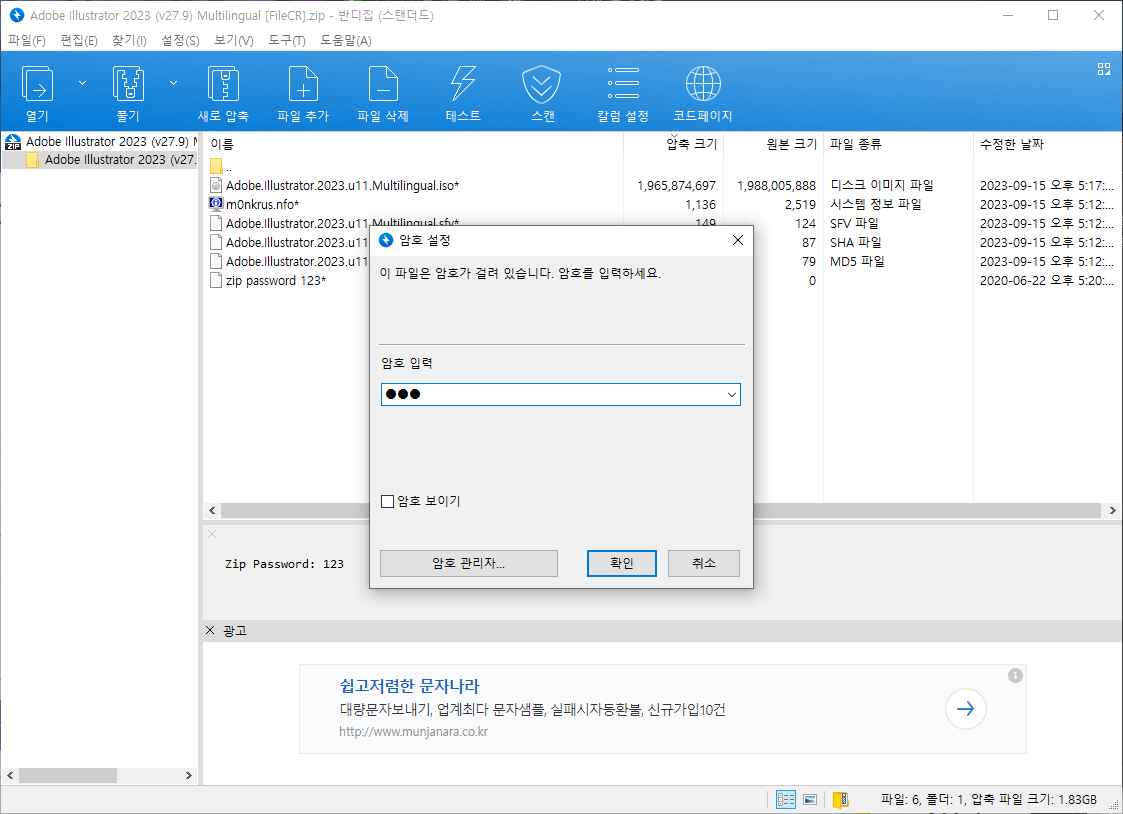
Task: Confirm the password with the 확인 button
Action: tap(621, 563)
